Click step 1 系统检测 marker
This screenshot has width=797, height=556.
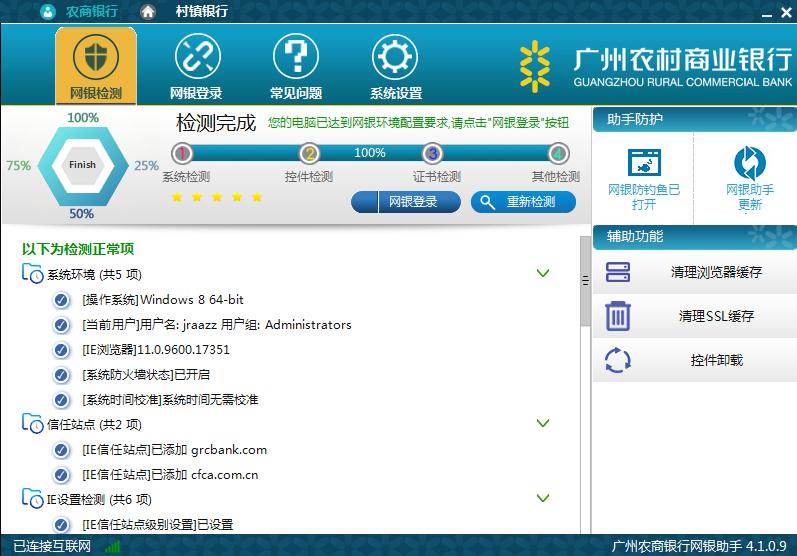(x=182, y=153)
